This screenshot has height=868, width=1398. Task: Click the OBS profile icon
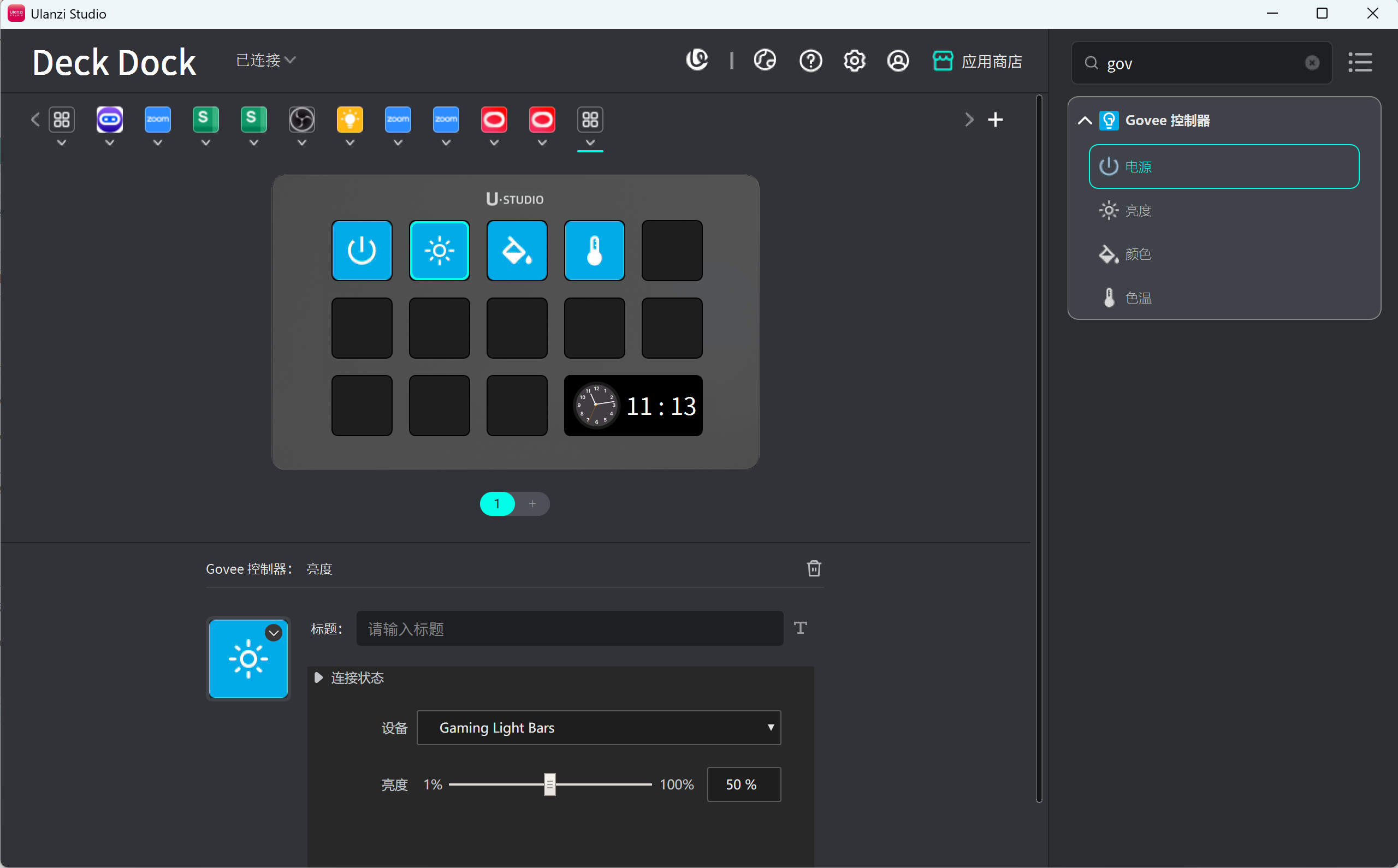tap(301, 120)
